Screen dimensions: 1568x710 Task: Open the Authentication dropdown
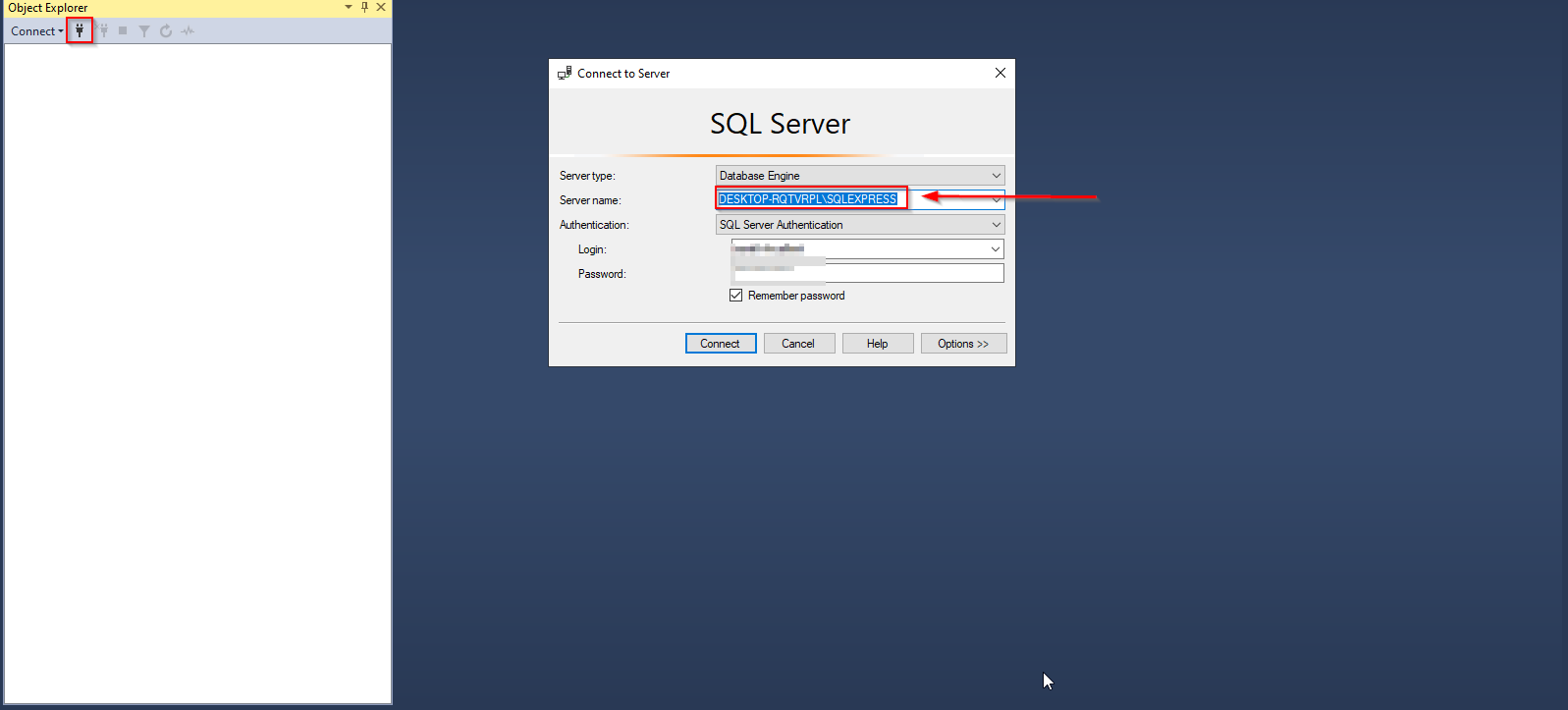860,224
